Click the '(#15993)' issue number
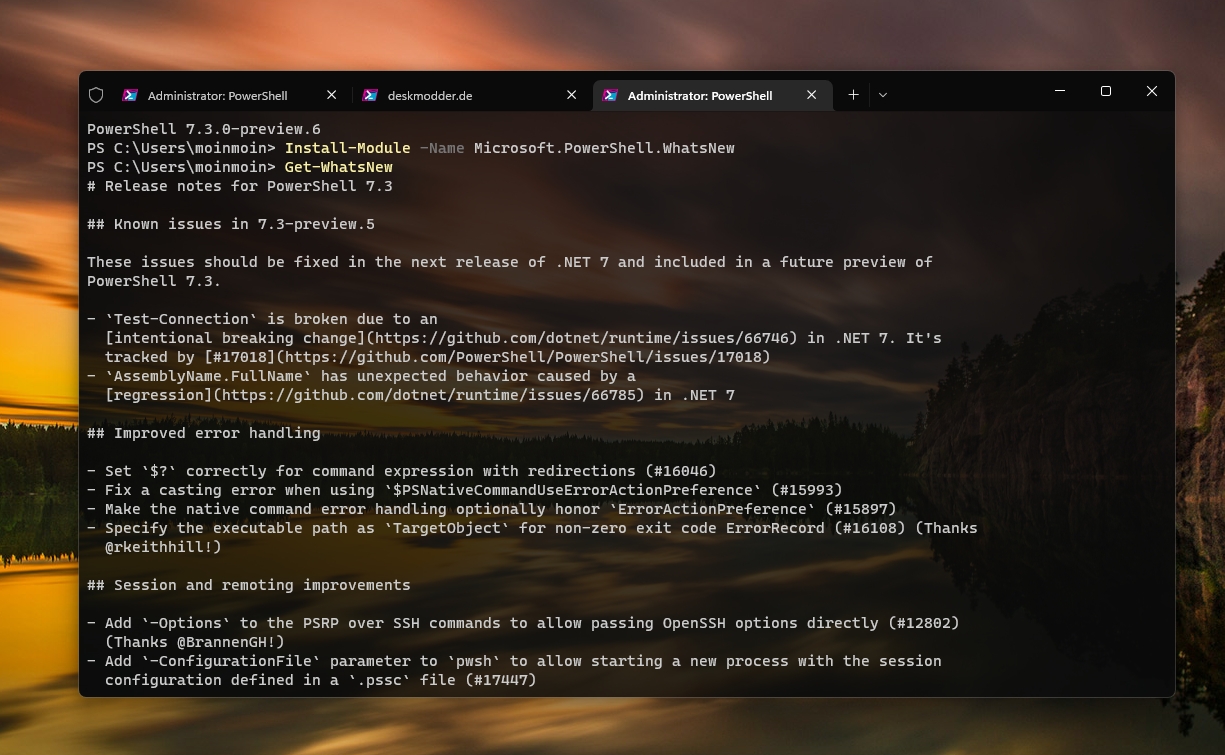Viewport: 1225px width, 755px height. click(x=807, y=490)
